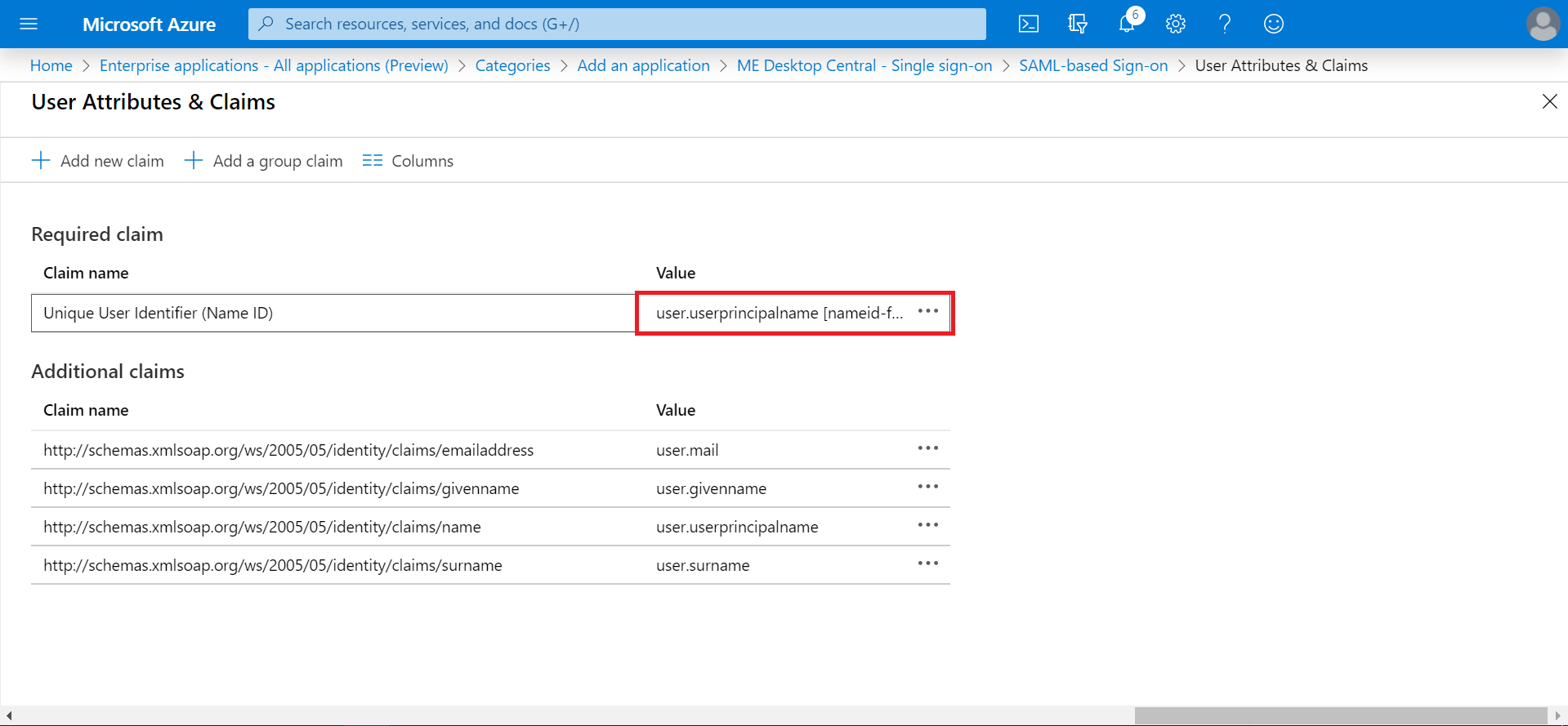Open the Columns chooser
This screenshot has height=726, width=1568.
[x=408, y=161]
